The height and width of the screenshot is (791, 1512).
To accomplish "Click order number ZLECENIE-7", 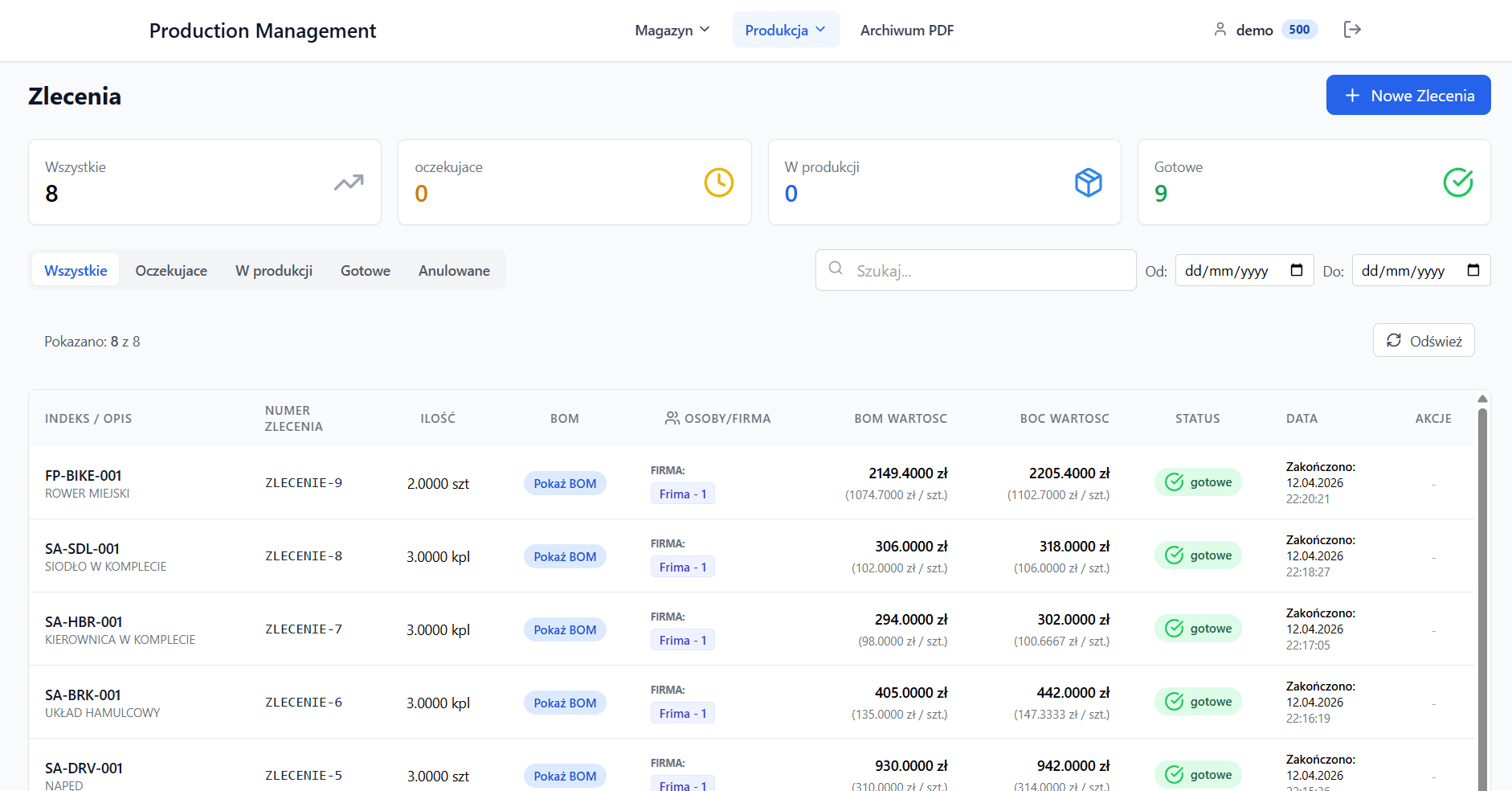I will coord(304,629).
